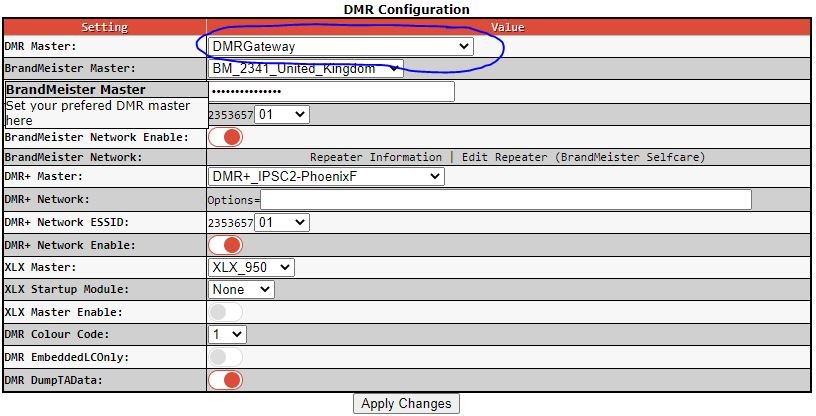The width and height of the screenshot is (816, 416).
Task: Click the 'DMR Master:' setting label
Action: tap(40, 46)
